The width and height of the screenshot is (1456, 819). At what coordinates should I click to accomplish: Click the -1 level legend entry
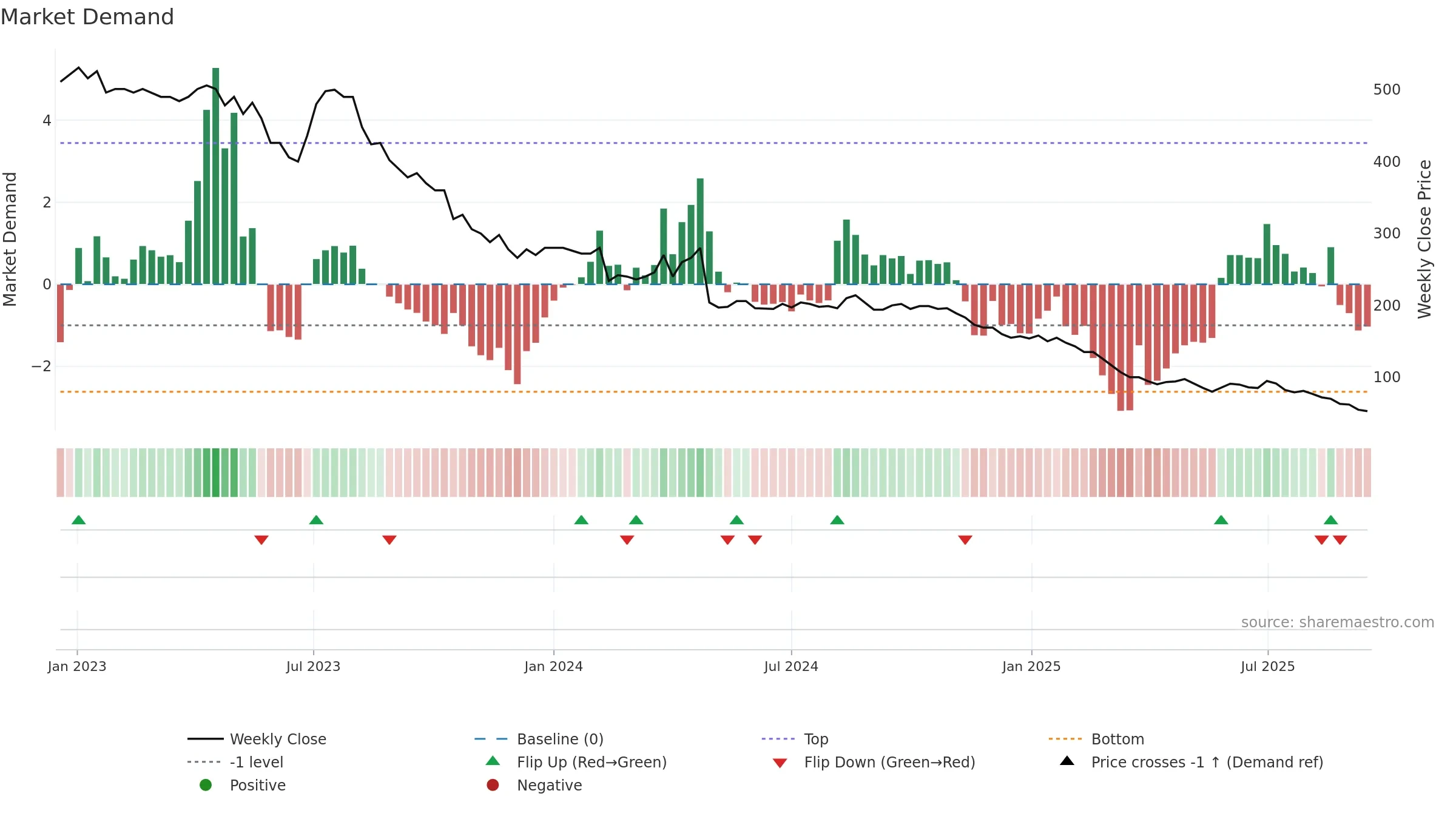235,762
